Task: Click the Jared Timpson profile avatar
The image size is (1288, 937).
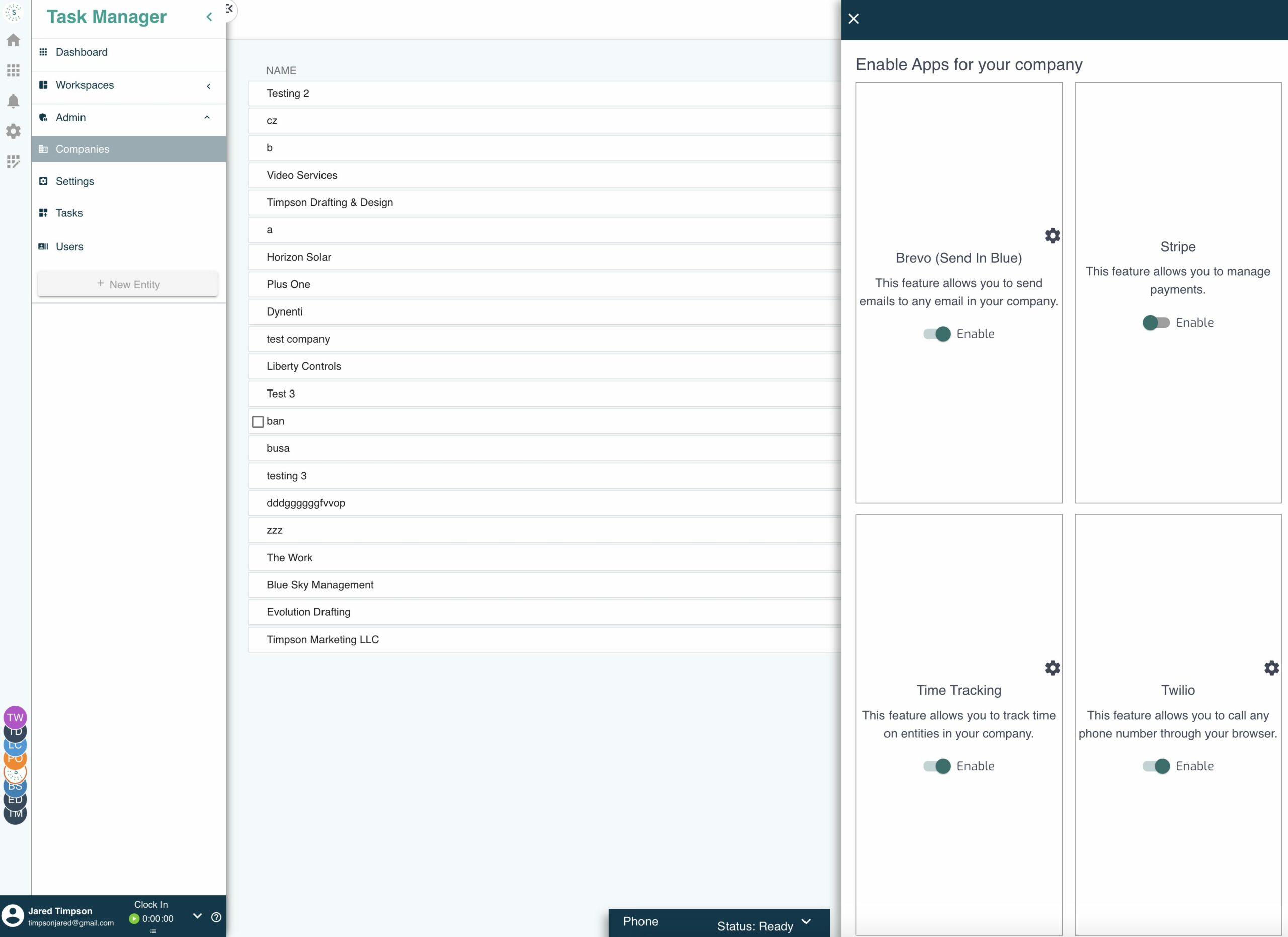Action: (x=13, y=915)
